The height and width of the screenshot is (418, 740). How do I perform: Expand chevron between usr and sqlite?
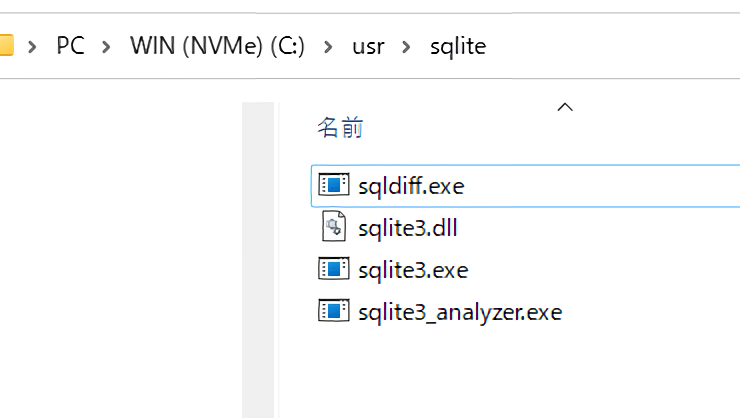pos(407,46)
